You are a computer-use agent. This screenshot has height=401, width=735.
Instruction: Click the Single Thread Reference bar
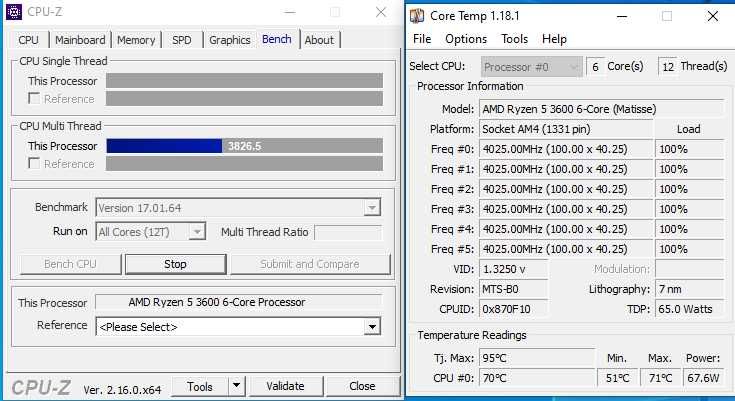244,98
